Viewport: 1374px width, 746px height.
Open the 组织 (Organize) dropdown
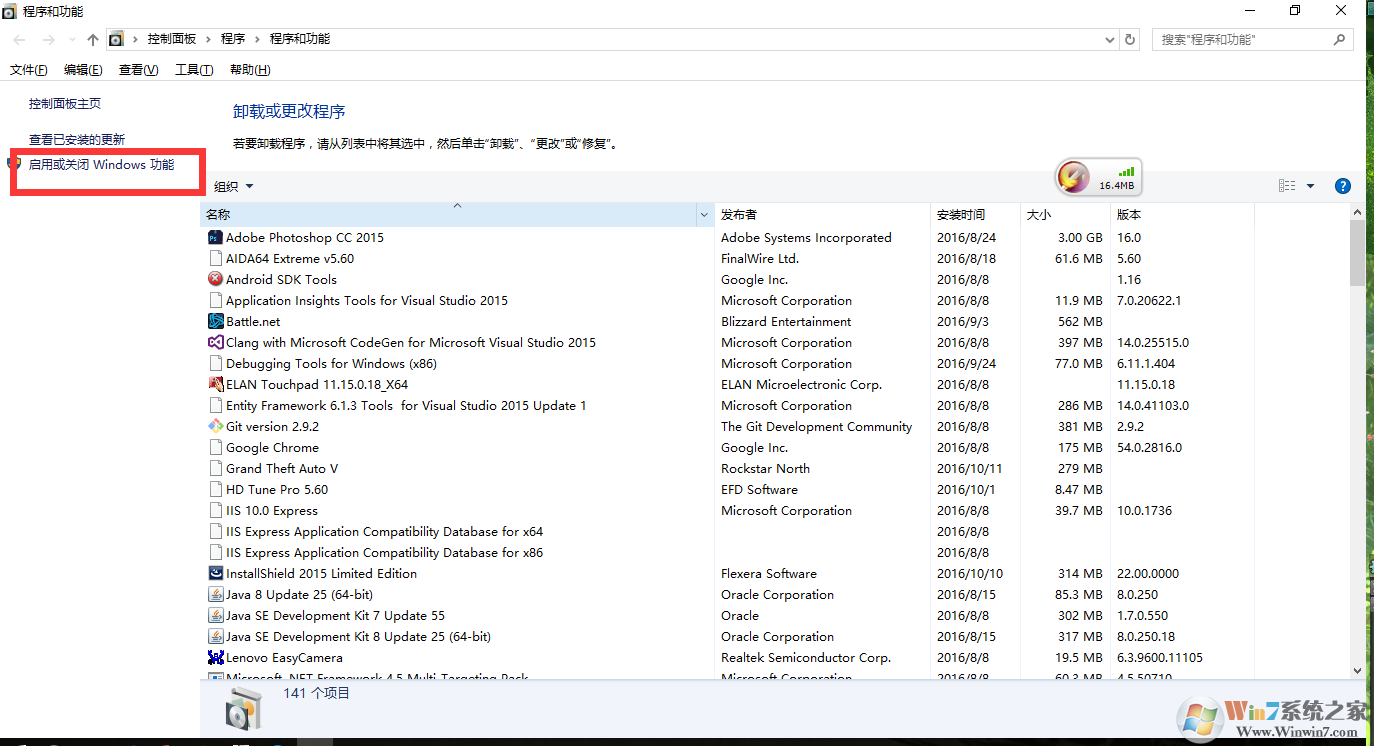pos(233,185)
